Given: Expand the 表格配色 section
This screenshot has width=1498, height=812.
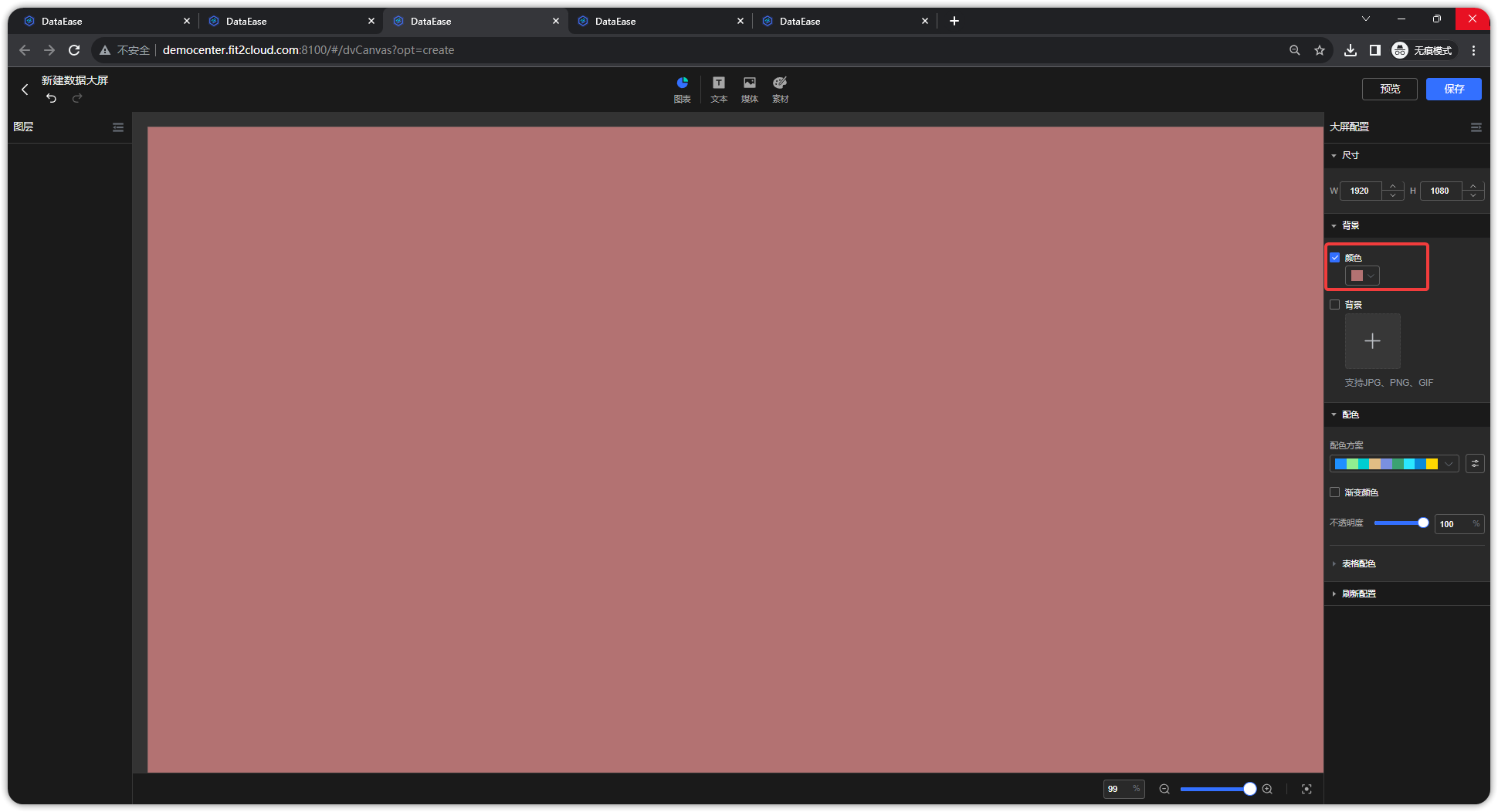Looking at the screenshot, I should pos(1353,563).
